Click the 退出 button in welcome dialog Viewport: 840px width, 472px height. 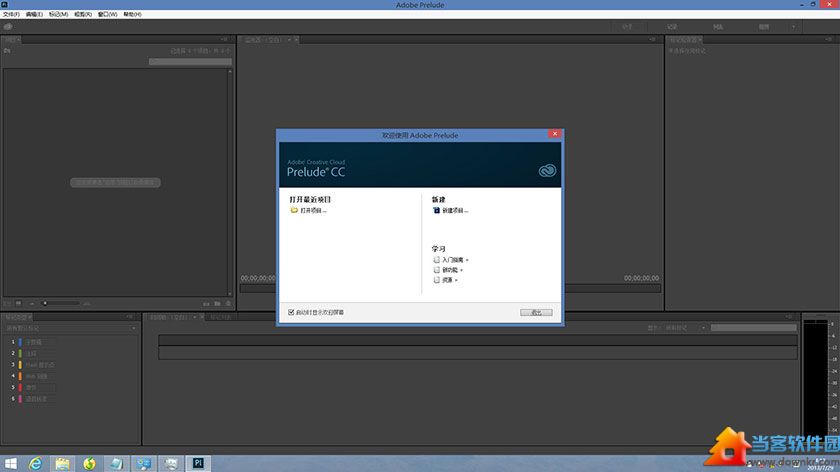pos(536,312)
